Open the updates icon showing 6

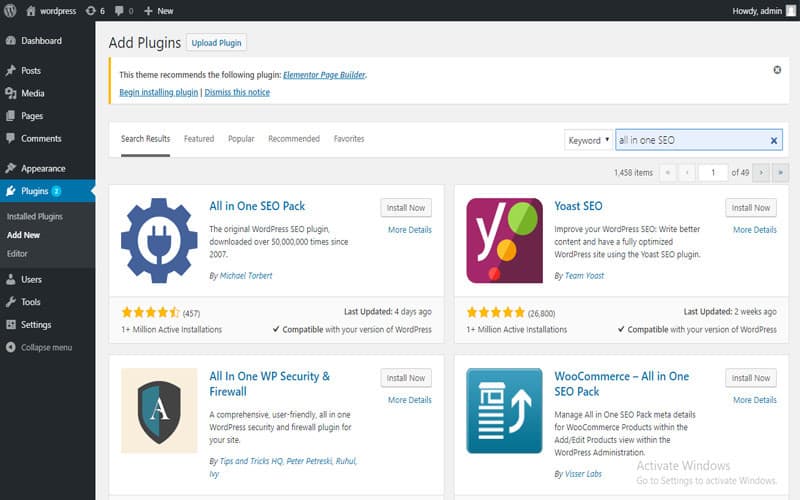pos(95,11)
